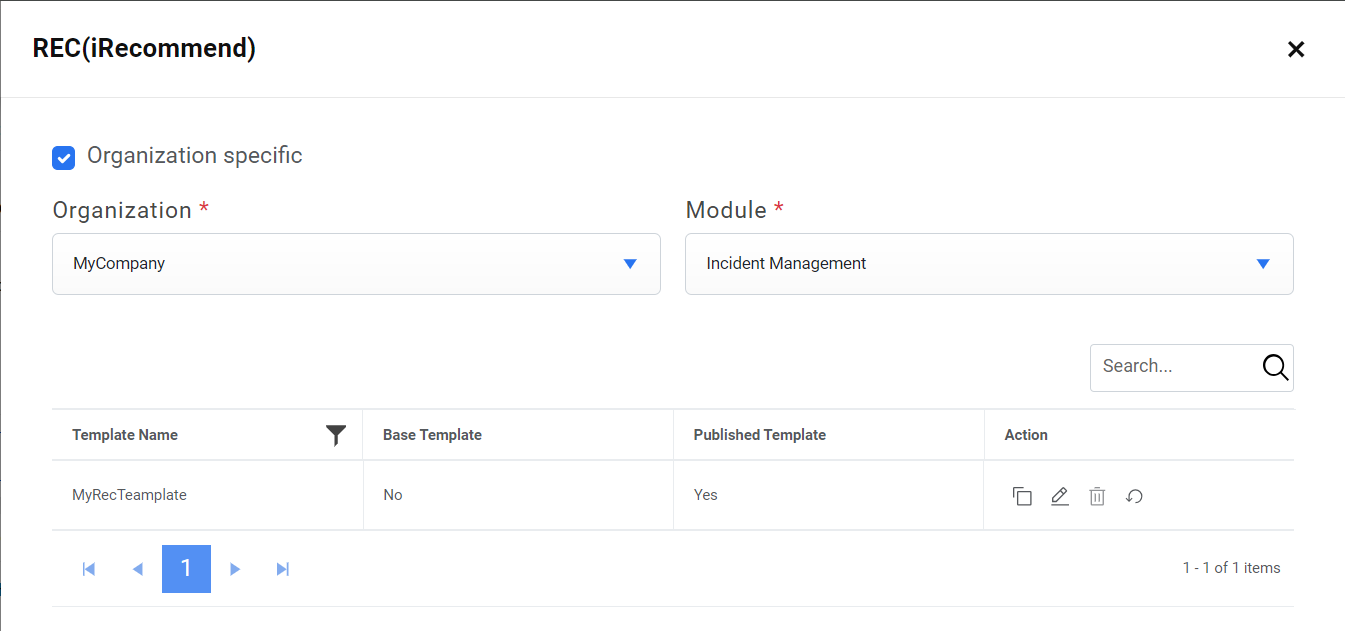Open the Organization dropdown
The width and height of the screenshot is (1345, 631).
356,264
